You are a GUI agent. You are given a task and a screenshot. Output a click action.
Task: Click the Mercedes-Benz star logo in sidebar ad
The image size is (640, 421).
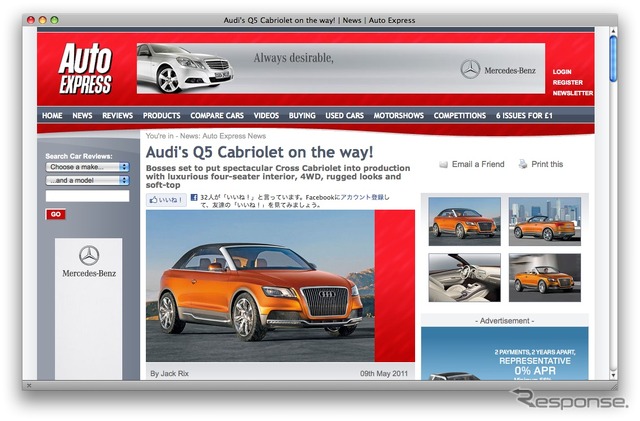[89, 255]
